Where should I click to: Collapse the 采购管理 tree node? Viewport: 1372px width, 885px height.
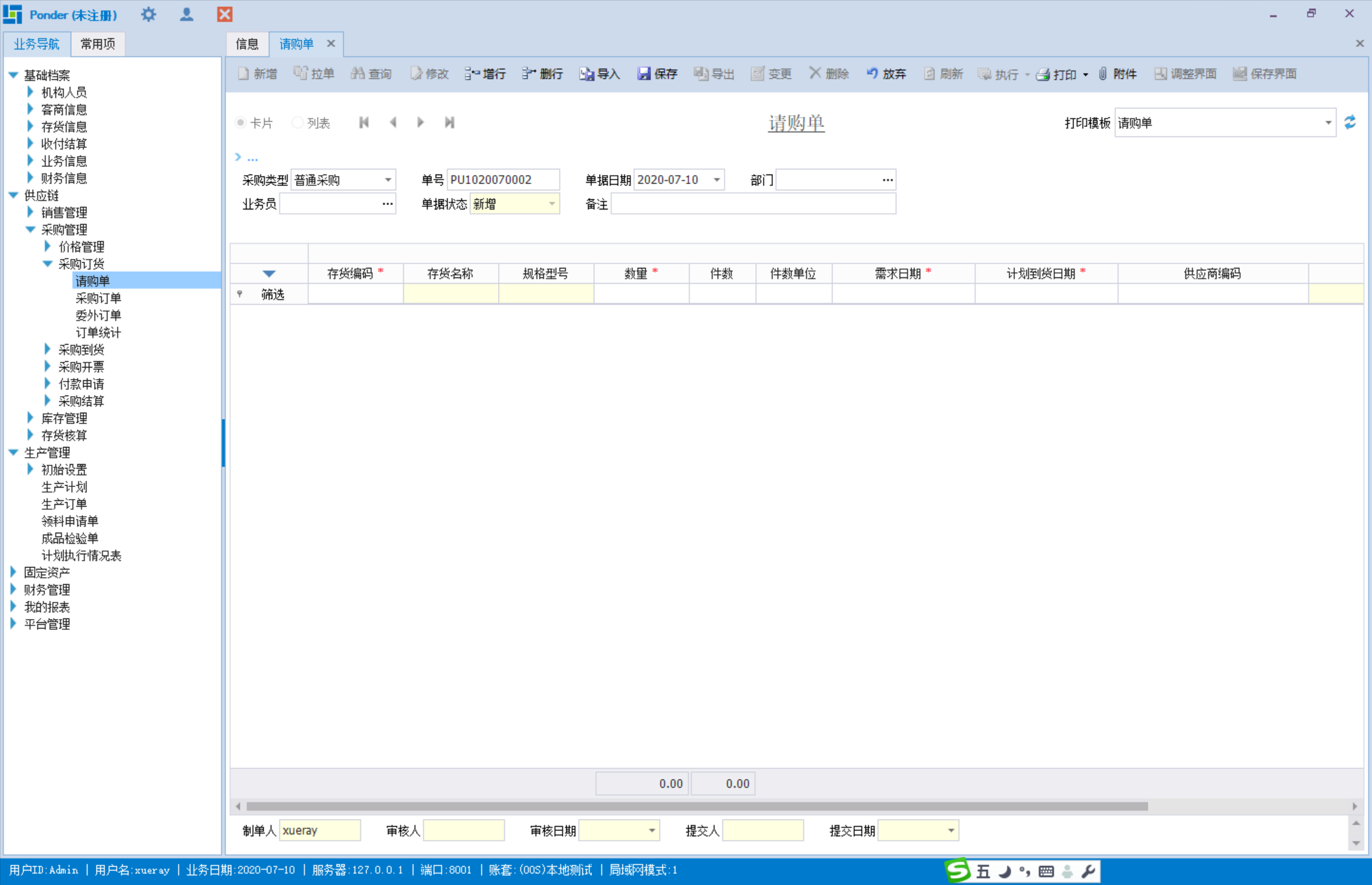[30, 230]
